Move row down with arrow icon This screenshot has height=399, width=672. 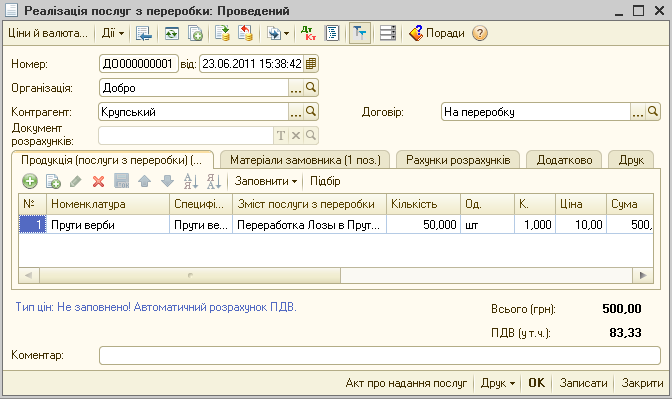click(x=167, y=181)
